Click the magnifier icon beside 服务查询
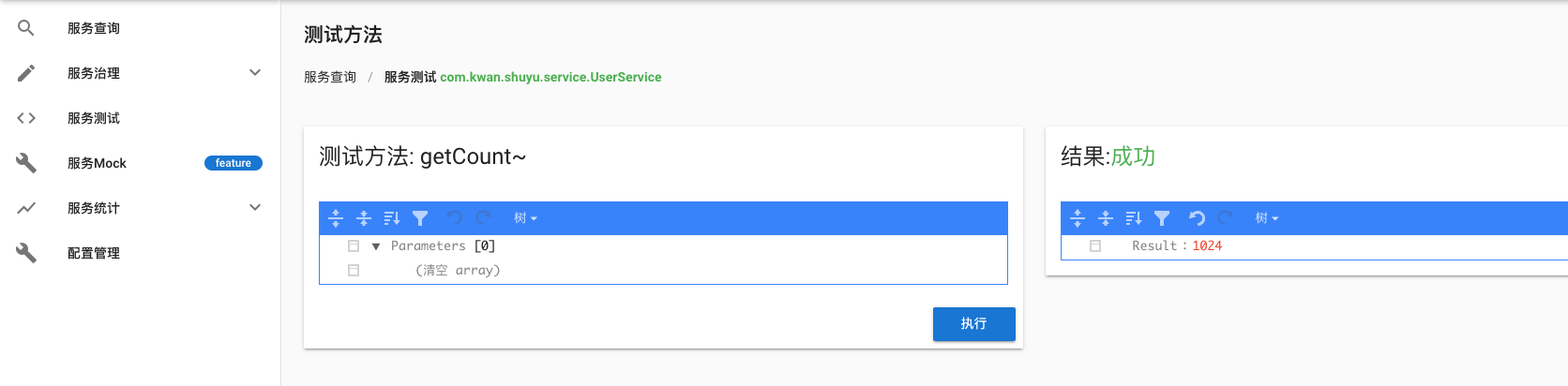The height and width of the screenshot is (386, 1568). pyautogui.click(x=26, y=28)
